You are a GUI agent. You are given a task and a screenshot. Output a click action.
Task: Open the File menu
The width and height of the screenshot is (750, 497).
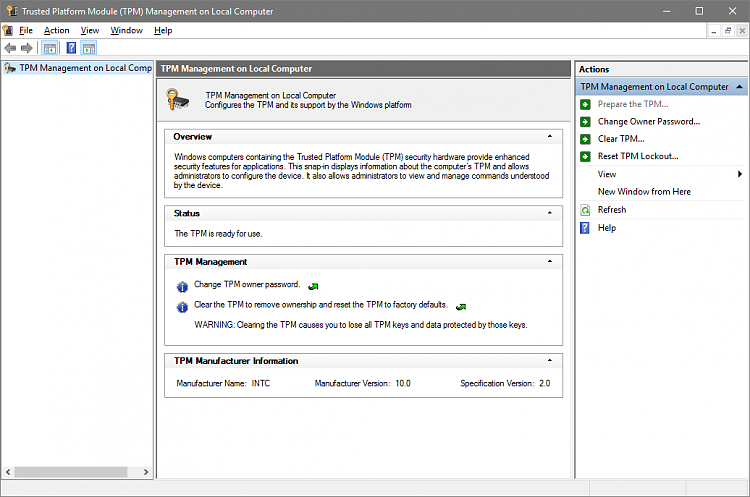coord(26,30)
